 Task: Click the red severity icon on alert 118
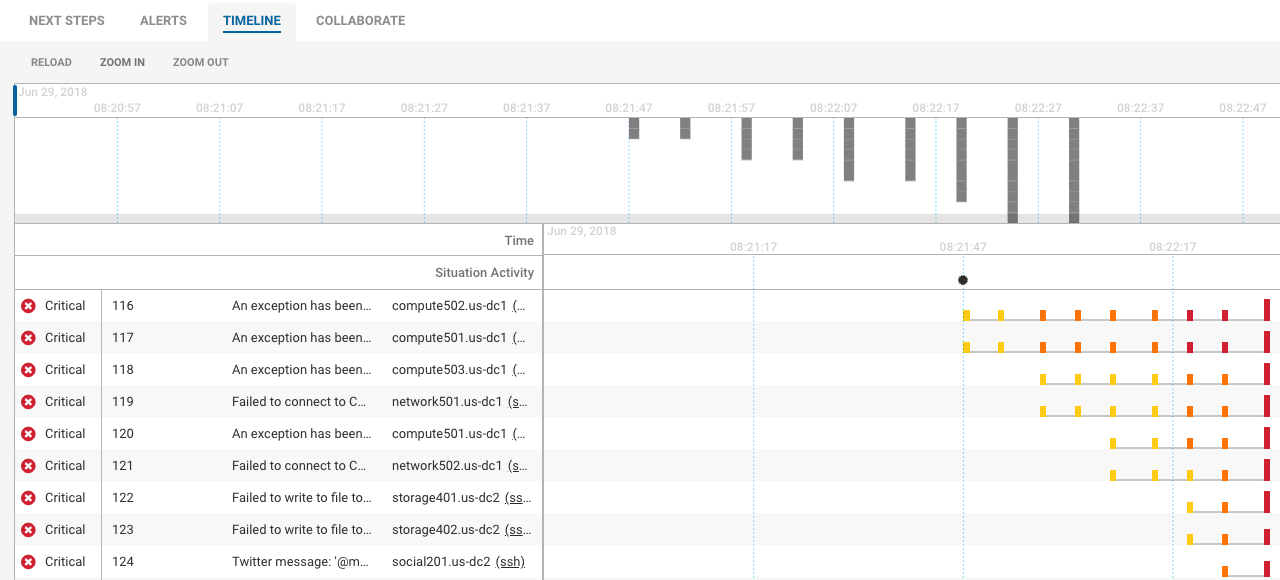click(x=28, y=370)
